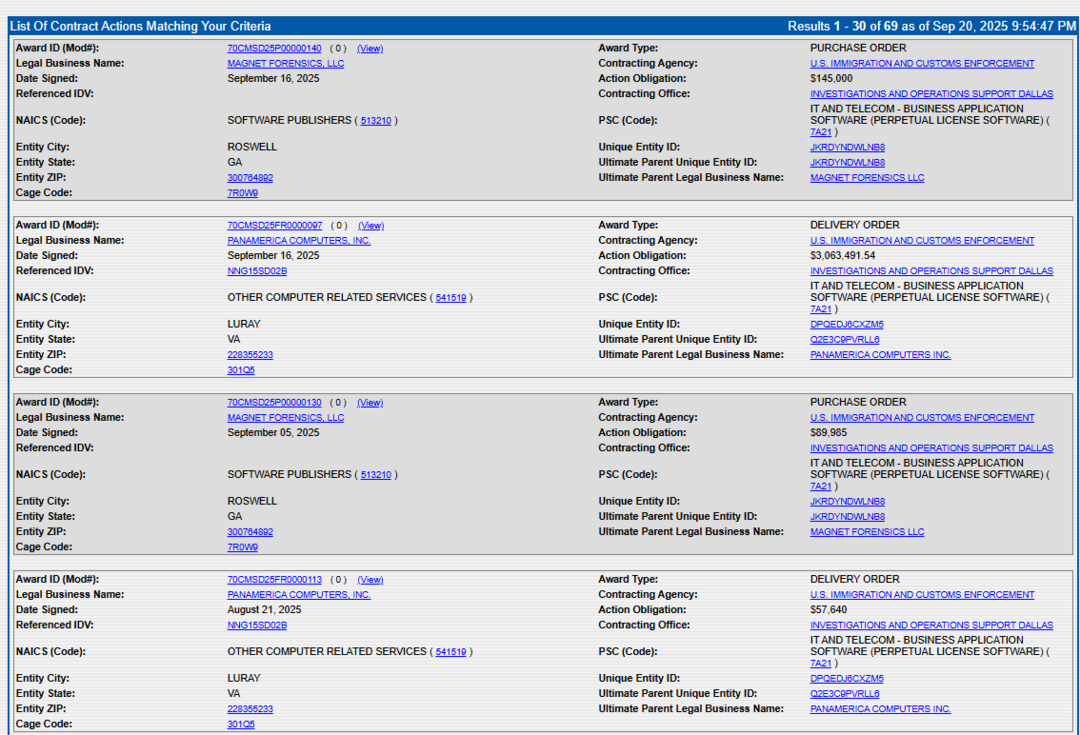Screen dimensions: 1080x735
Task: Select the $89,985 action obligation value
Action: click(829, 433)
